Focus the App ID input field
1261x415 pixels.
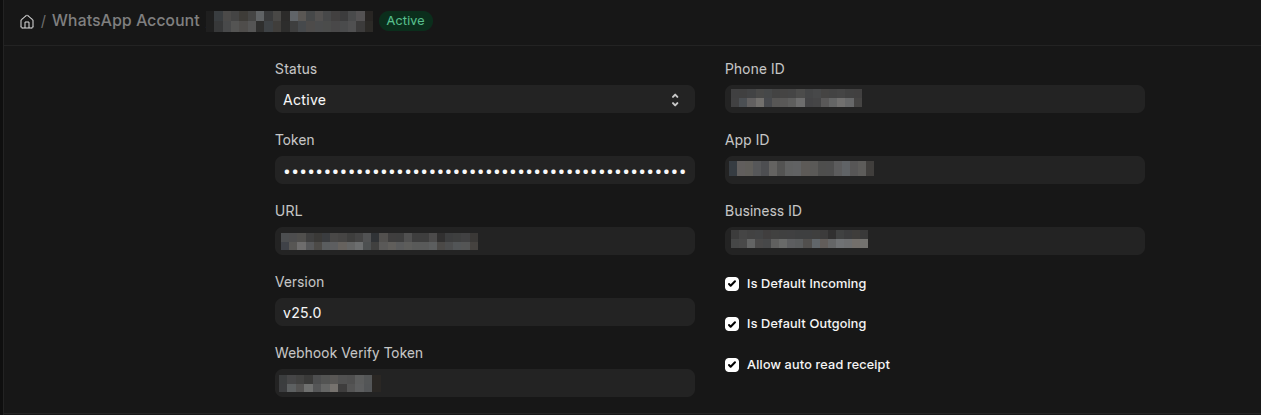[934, 170]
